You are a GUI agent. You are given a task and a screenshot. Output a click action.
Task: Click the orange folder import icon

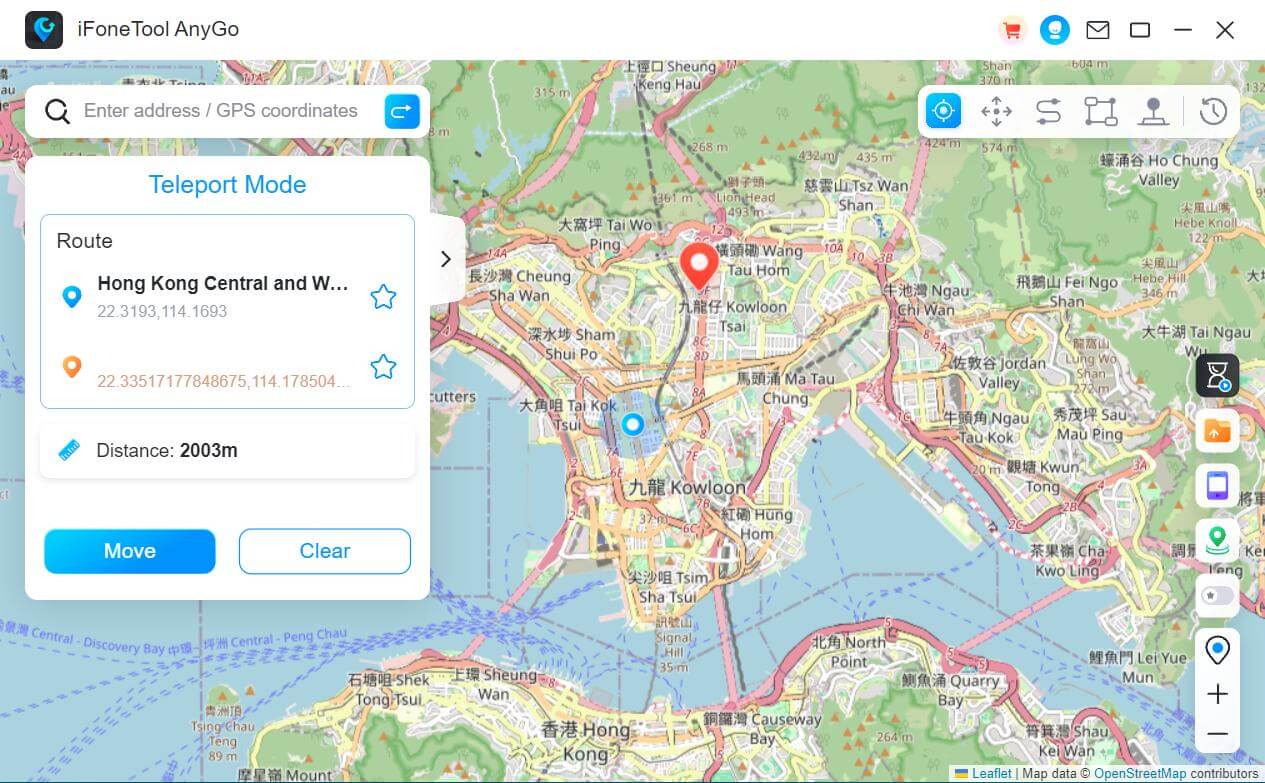point(1217,430)
